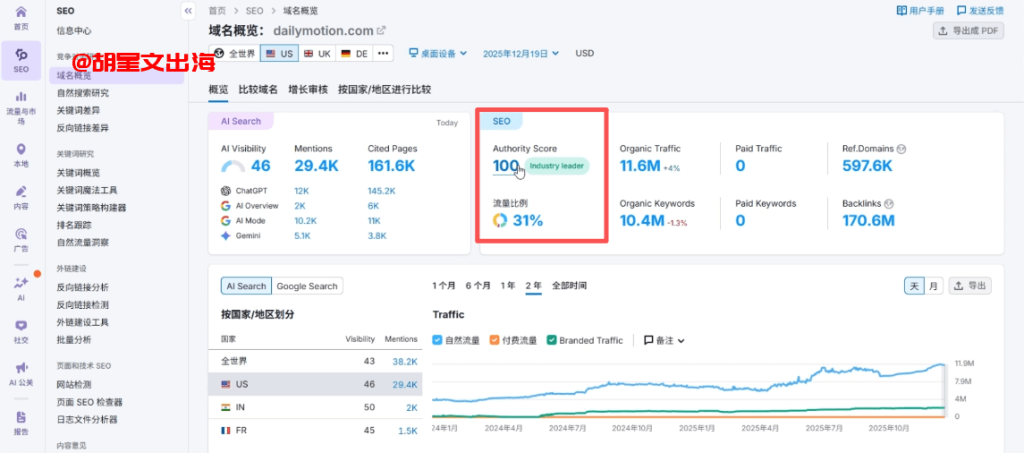This screenshot has height=453, width=1024.
Task: Select the Google Search chart tab
Action: pos(307,286)
